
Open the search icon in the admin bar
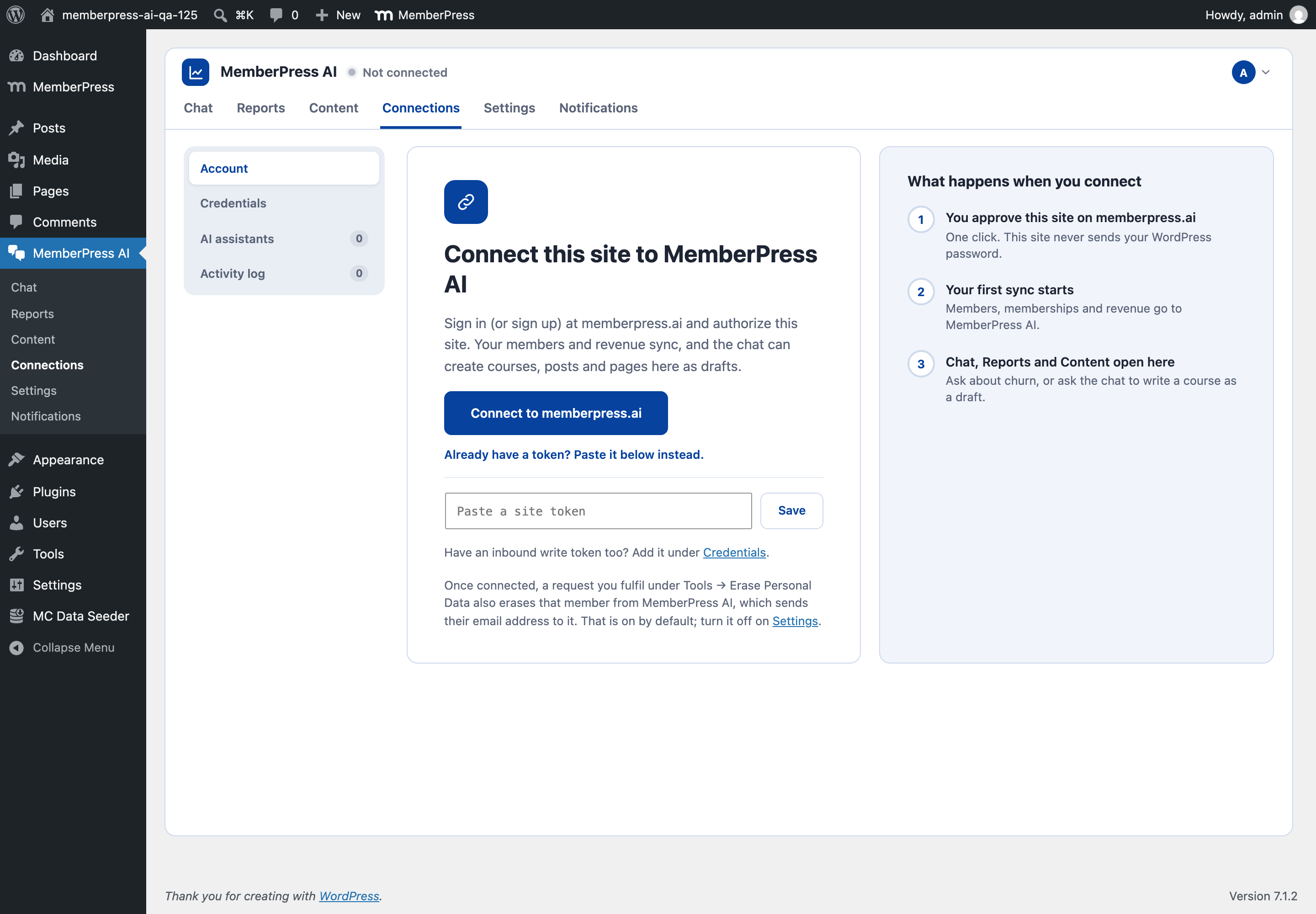tap(220, 15)
